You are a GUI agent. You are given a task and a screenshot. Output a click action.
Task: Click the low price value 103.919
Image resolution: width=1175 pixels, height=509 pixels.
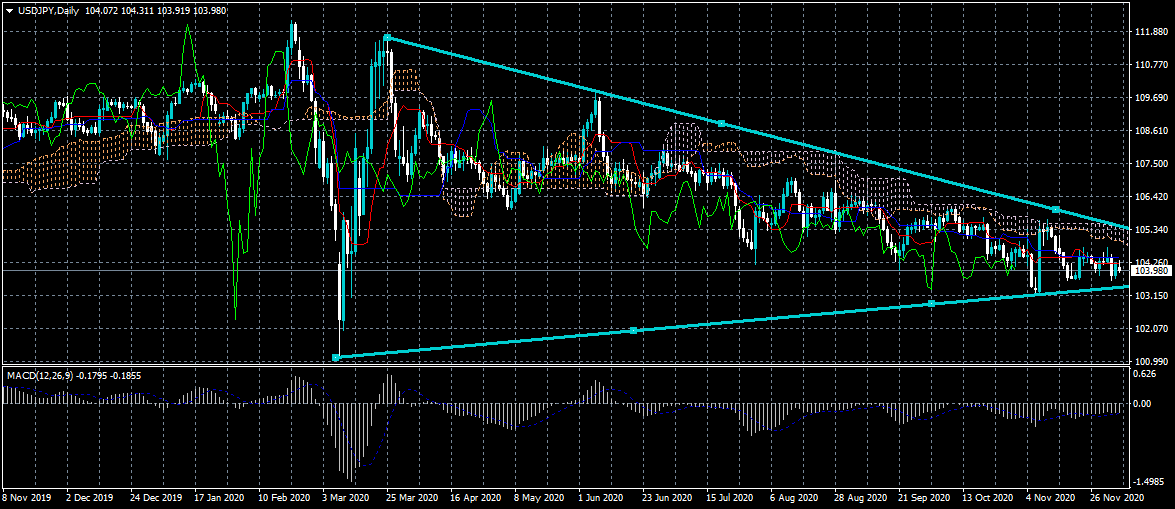pos(175,10)
